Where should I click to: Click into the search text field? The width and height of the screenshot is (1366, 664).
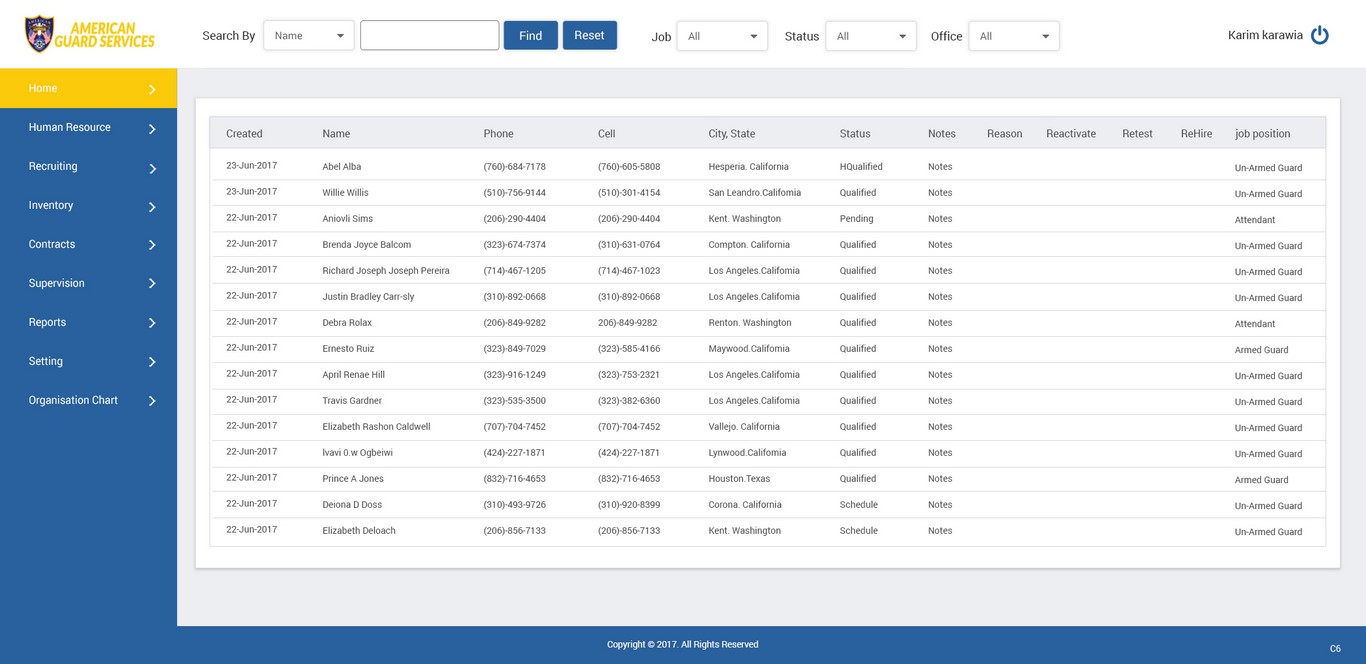429,36
